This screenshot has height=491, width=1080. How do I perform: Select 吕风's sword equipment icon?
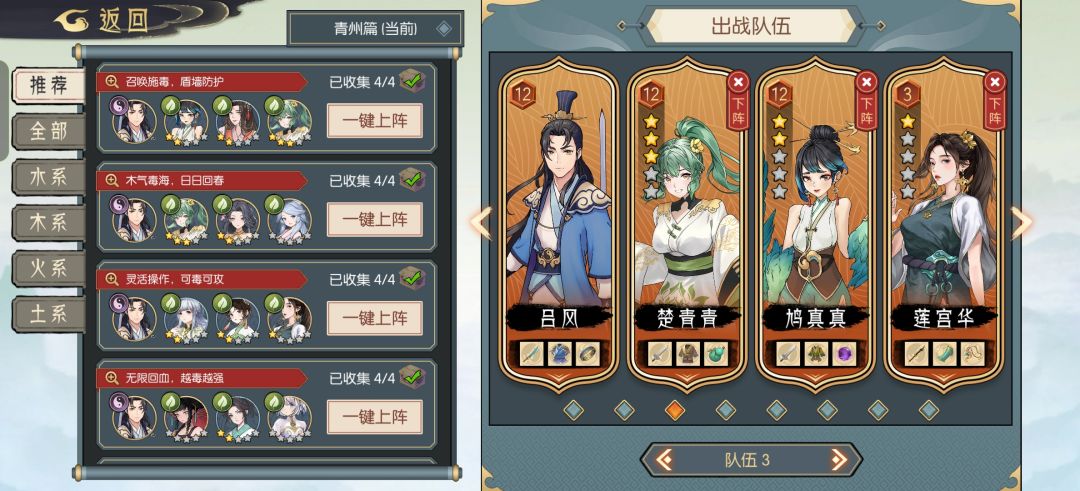pos(532,354)
